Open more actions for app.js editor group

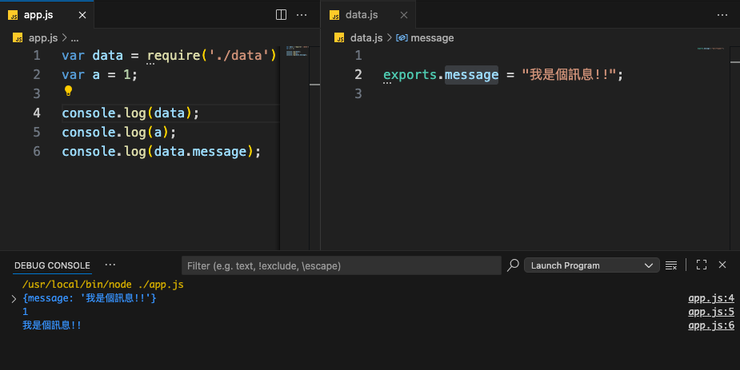(302, 15)
